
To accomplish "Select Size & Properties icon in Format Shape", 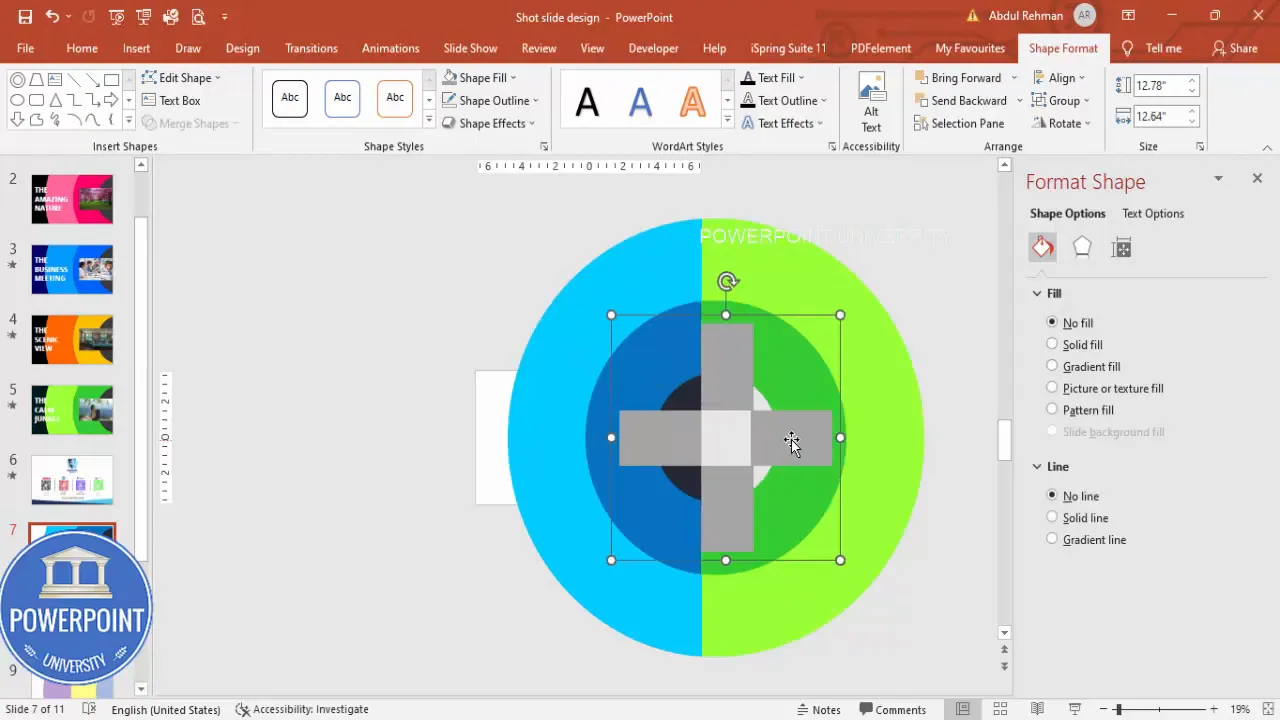I will (x=1121, y=248).
